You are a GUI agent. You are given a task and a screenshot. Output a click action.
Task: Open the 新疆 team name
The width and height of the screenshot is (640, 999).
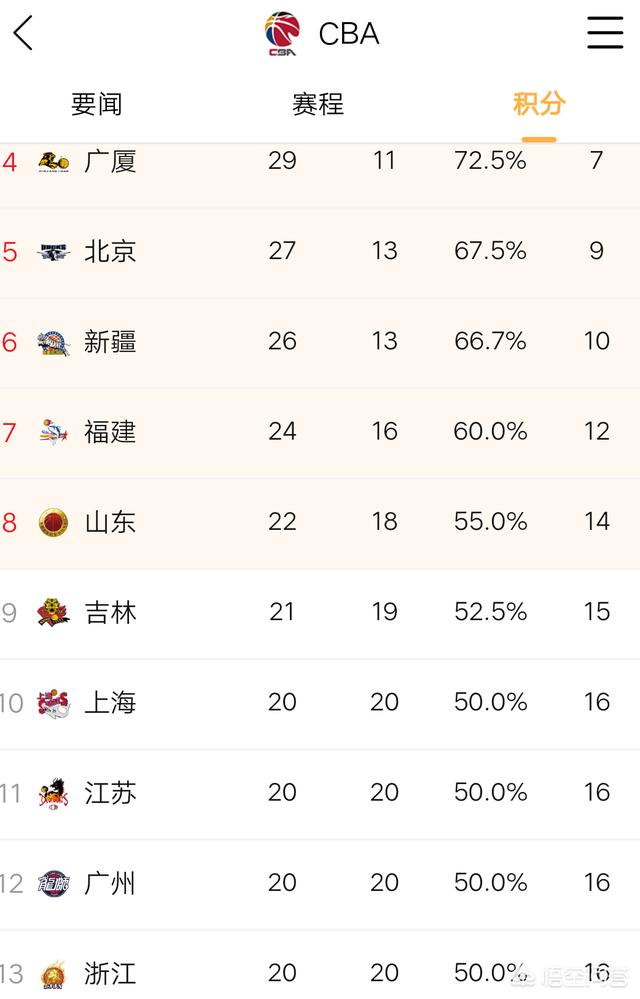(x=110, y=342)
